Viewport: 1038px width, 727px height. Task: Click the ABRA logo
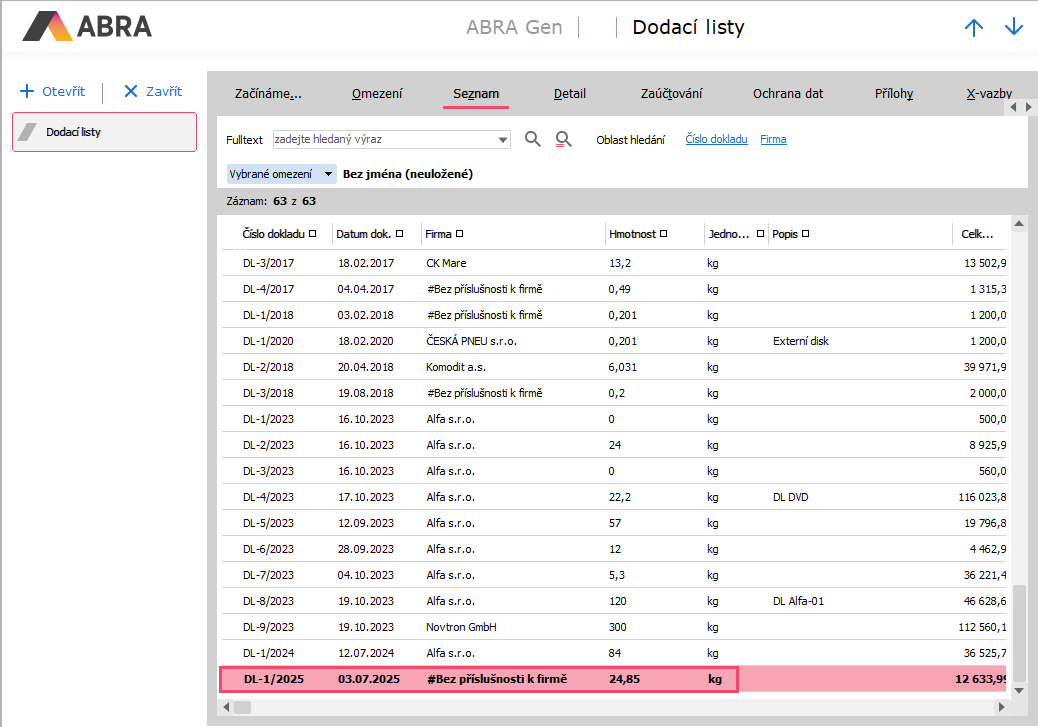pos(87,26)
